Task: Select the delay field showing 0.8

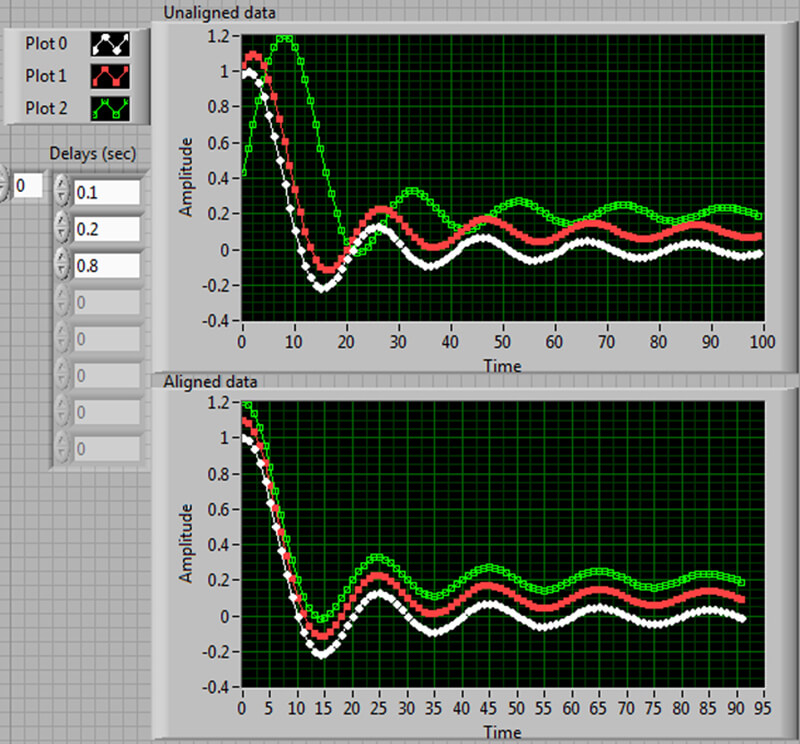Action: 107,266
